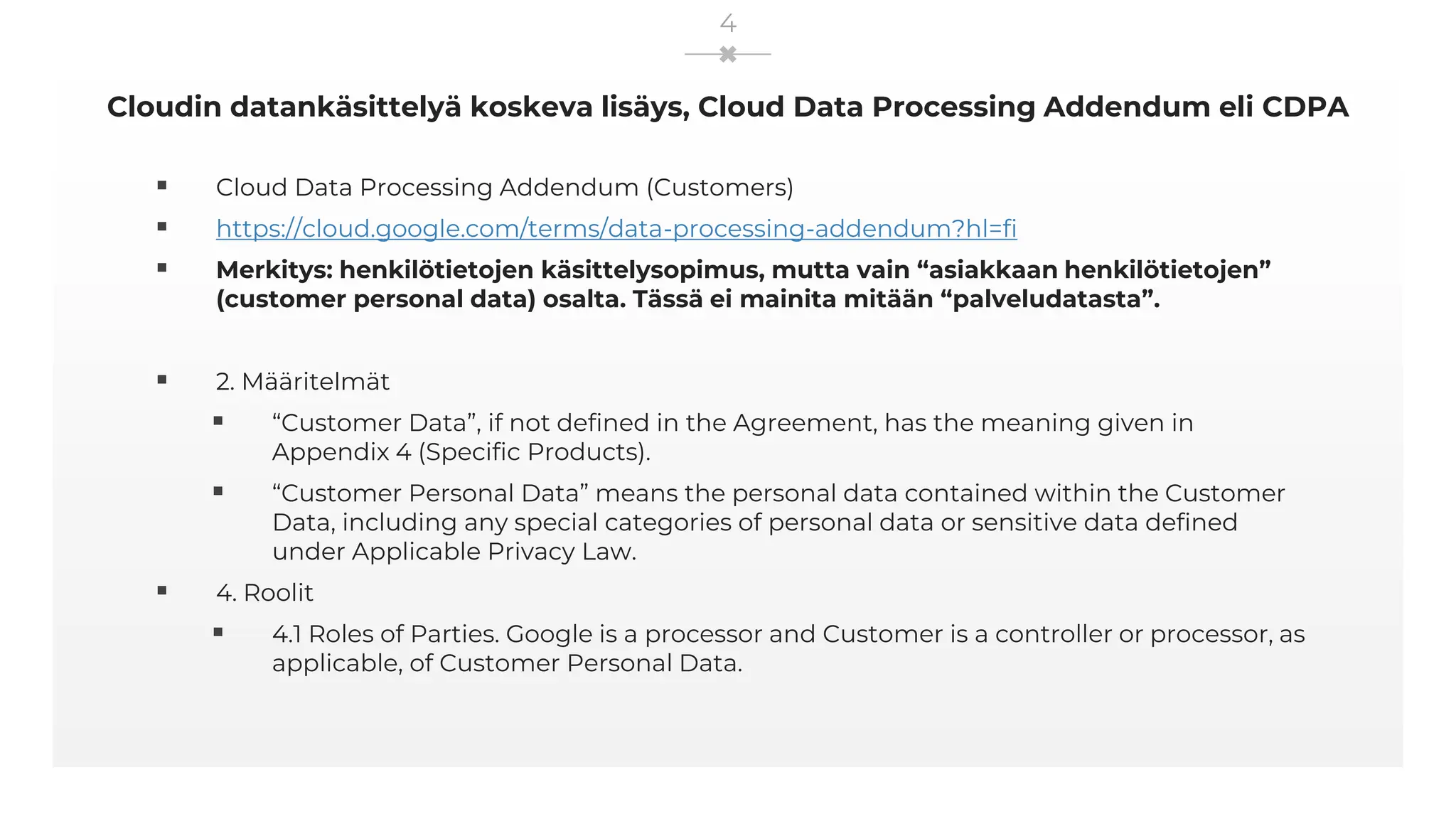The height and width of the screenshot is (819, 1456).
Task: Click the slide number 4 at the top
Action: (727, 23)
